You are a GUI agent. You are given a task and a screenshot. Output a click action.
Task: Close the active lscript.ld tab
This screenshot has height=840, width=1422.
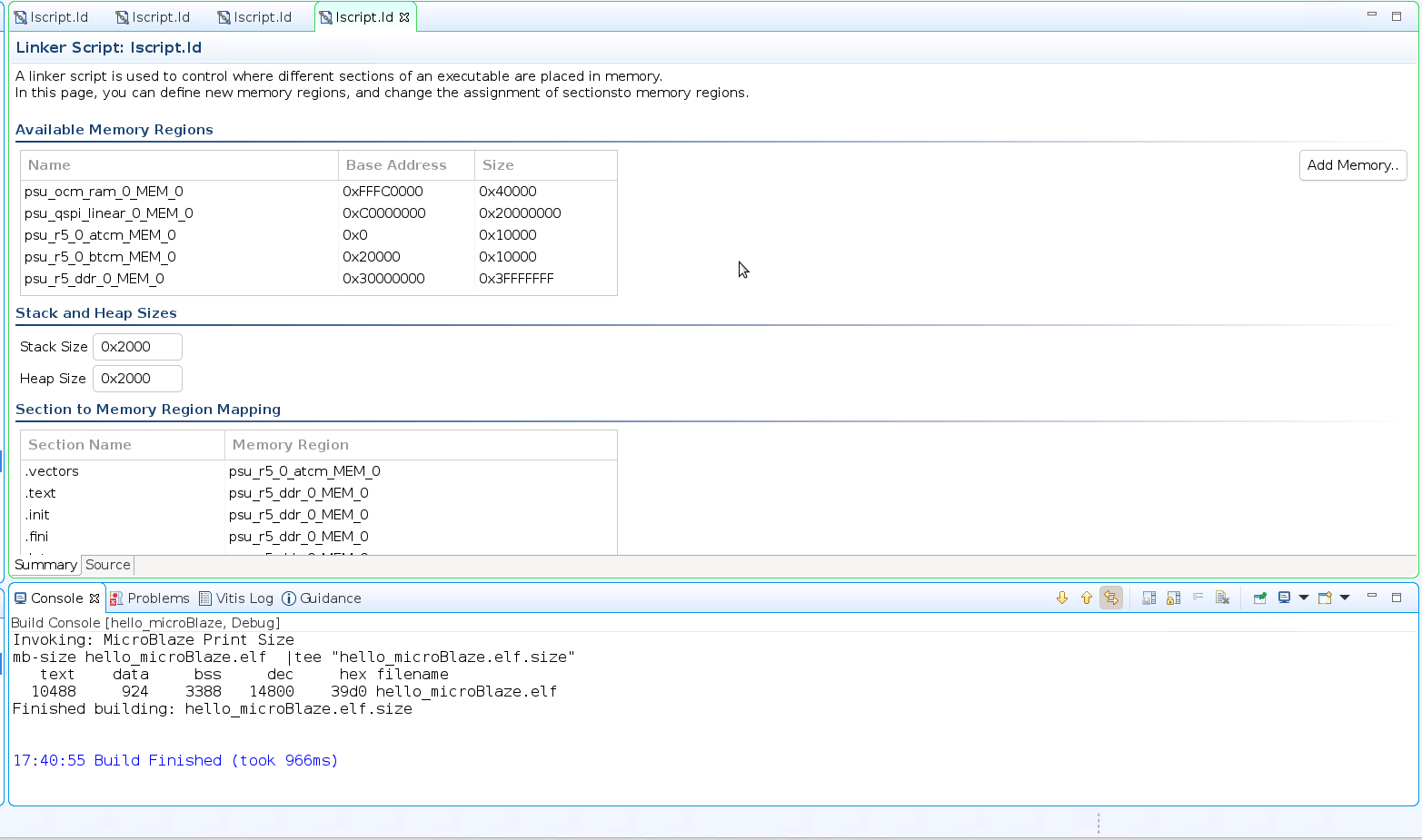point(404,17)
